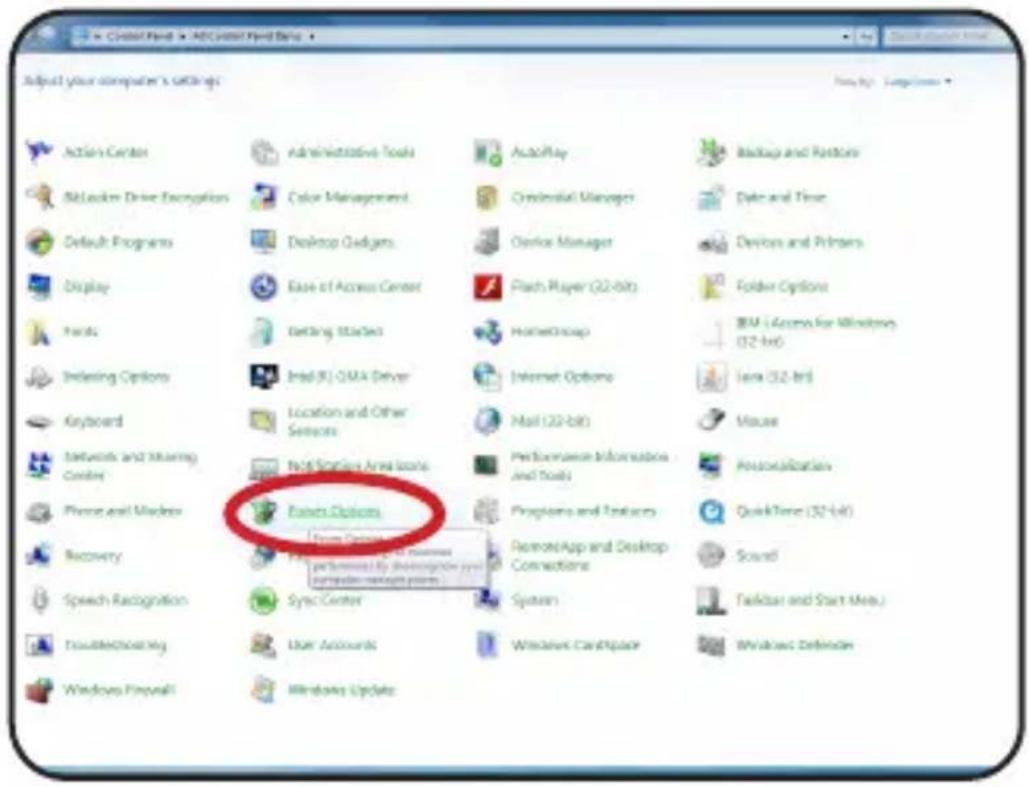Viewport: 1029px width, 787px height.
Task: Open Getting Started icon
Action: coord(264,331)
